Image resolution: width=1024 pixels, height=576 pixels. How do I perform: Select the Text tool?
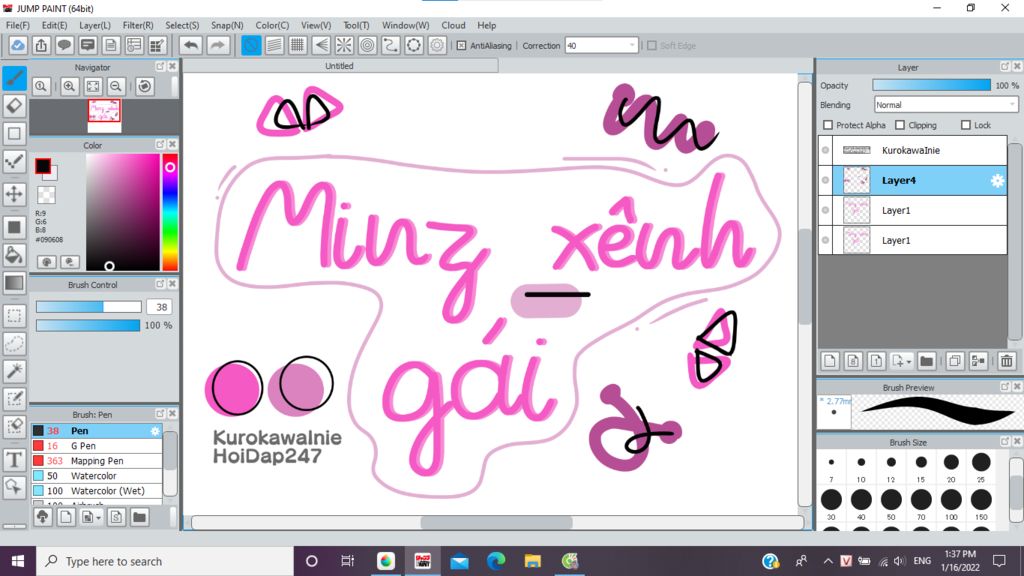[14, 460]
